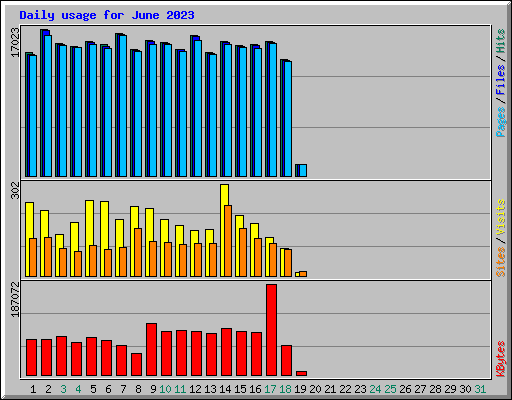Click the short cyan bar for day 19

(x=303, y=170)
